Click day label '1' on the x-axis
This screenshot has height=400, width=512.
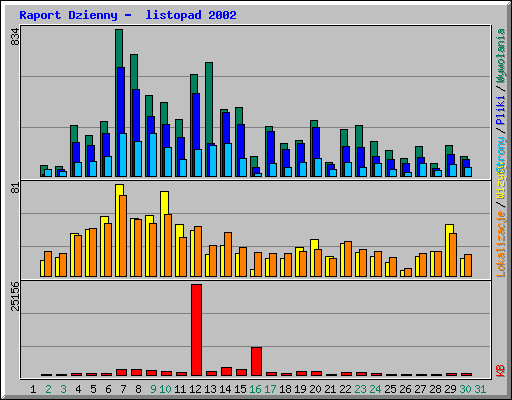[x=33, y=389]
